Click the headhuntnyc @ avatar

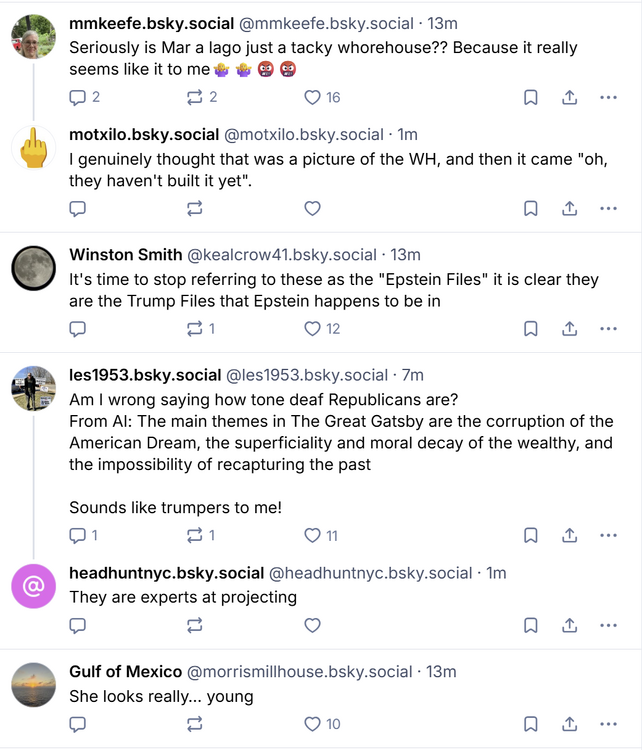click(x=33, y=586)
